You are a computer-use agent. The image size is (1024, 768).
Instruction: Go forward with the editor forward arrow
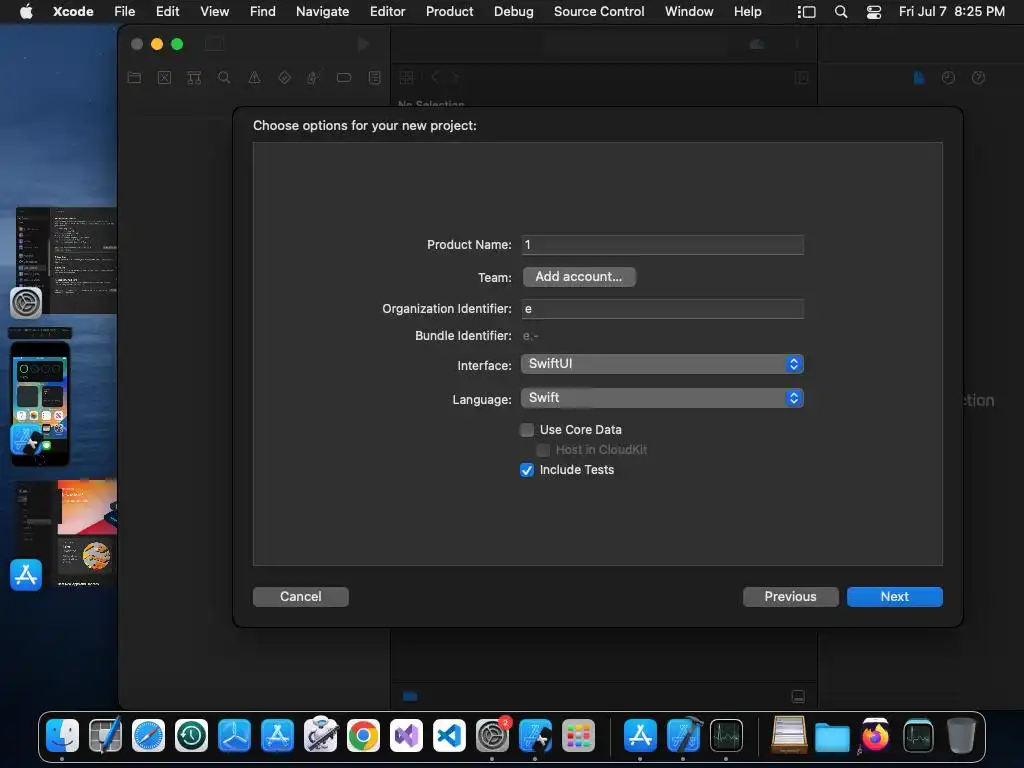pyautogui.click(x=455, y=78)
